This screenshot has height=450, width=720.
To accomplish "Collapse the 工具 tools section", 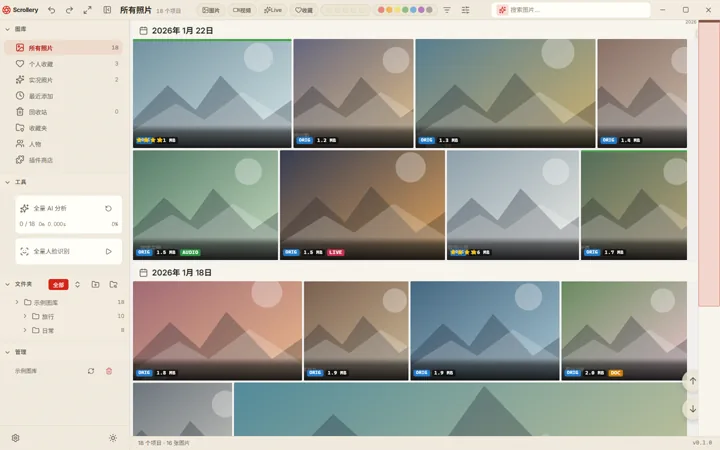I will click(7, 182).
